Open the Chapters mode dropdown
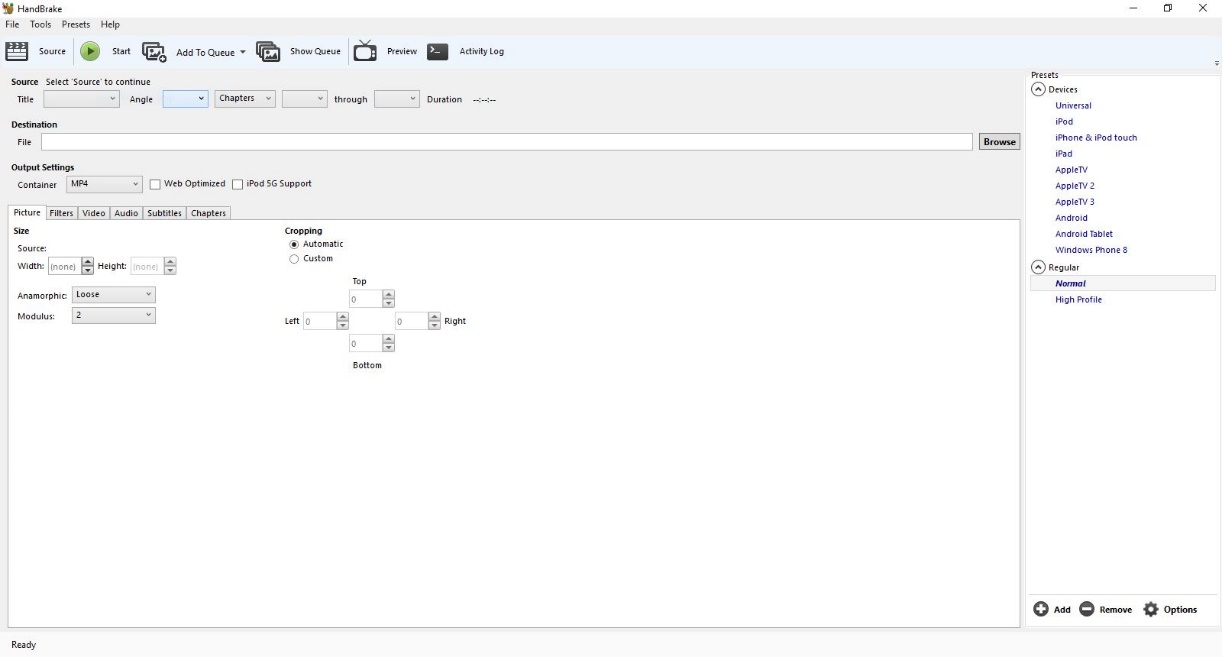 tap(245, 99)
